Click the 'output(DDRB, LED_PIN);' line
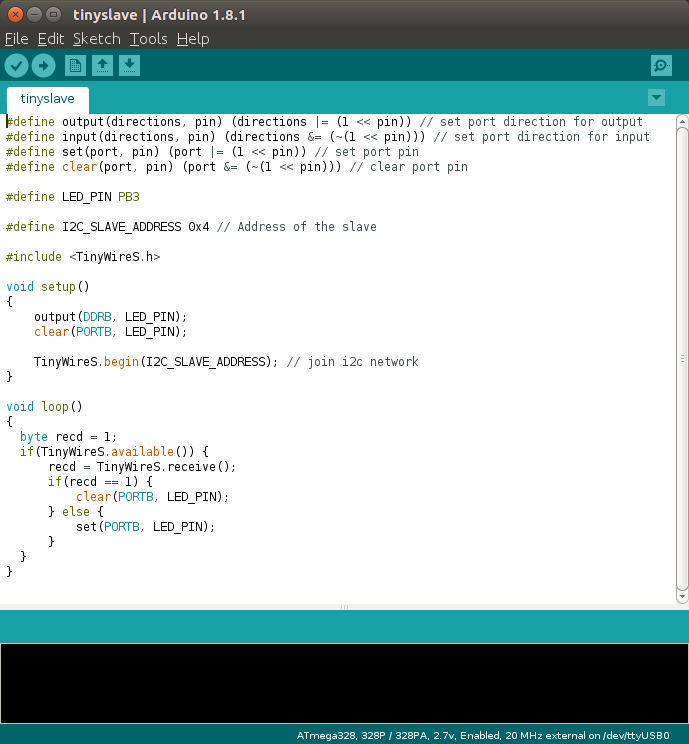 coord(110,317)
